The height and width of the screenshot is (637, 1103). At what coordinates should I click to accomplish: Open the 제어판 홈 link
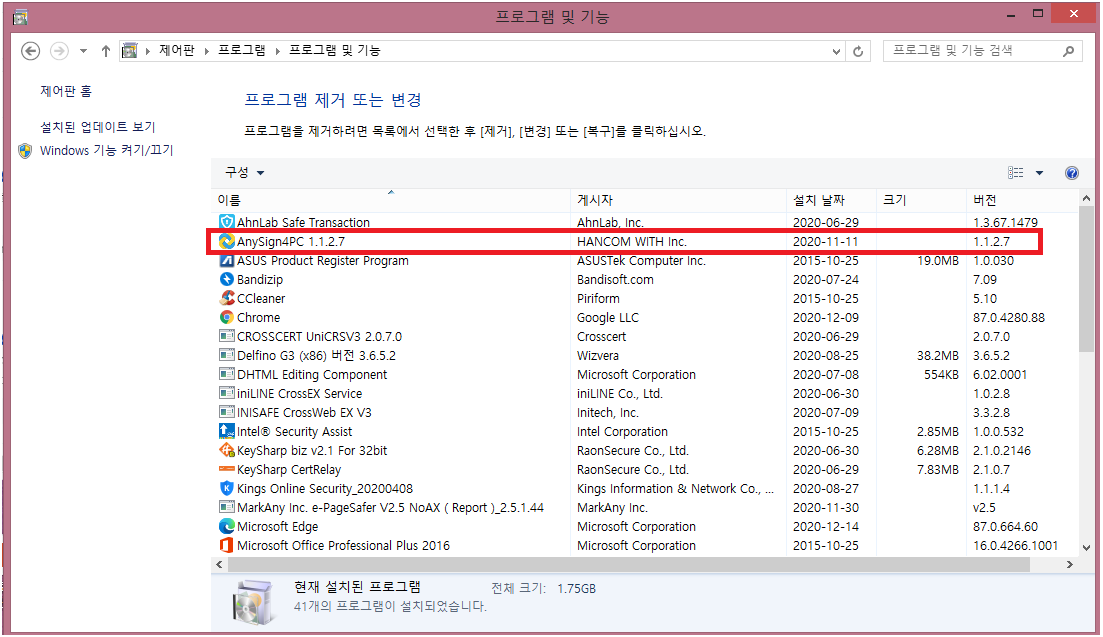(66, 91)
